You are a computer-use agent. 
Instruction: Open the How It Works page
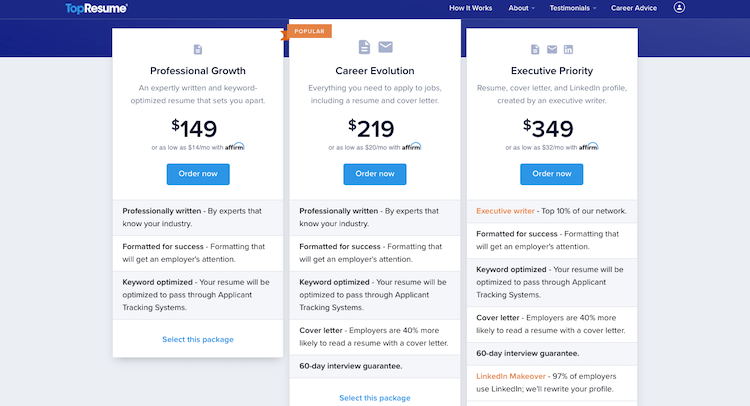point(470,8)
